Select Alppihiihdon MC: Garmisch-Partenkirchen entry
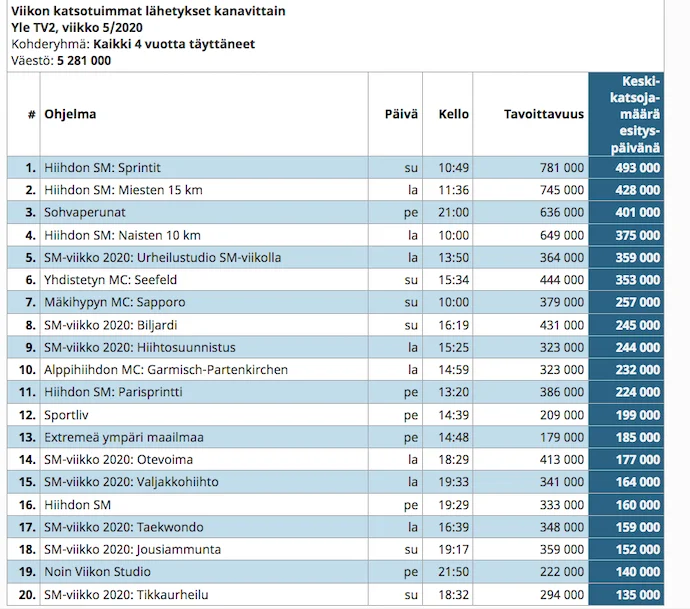 pyautogui.click(x=166, y=370)
